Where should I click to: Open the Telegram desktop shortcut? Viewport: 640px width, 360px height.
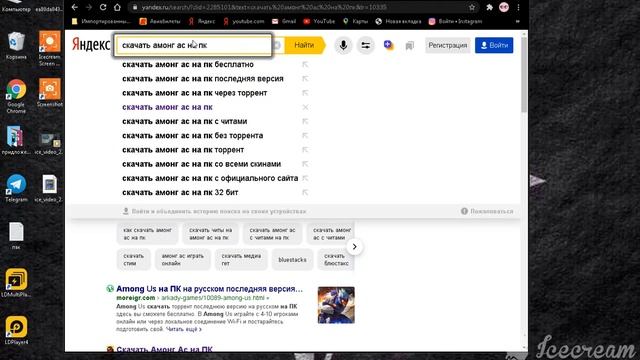[x=16, y=188]
